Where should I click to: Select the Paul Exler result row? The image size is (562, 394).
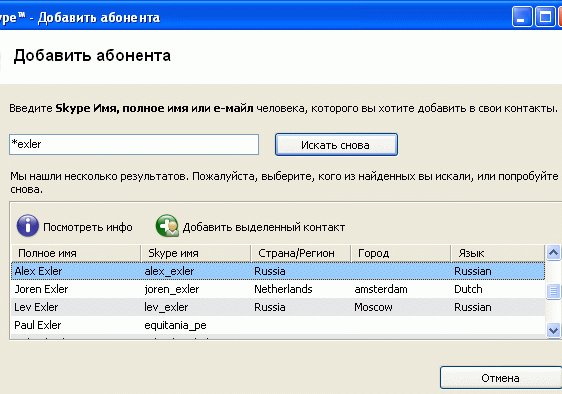pos(278,325)
